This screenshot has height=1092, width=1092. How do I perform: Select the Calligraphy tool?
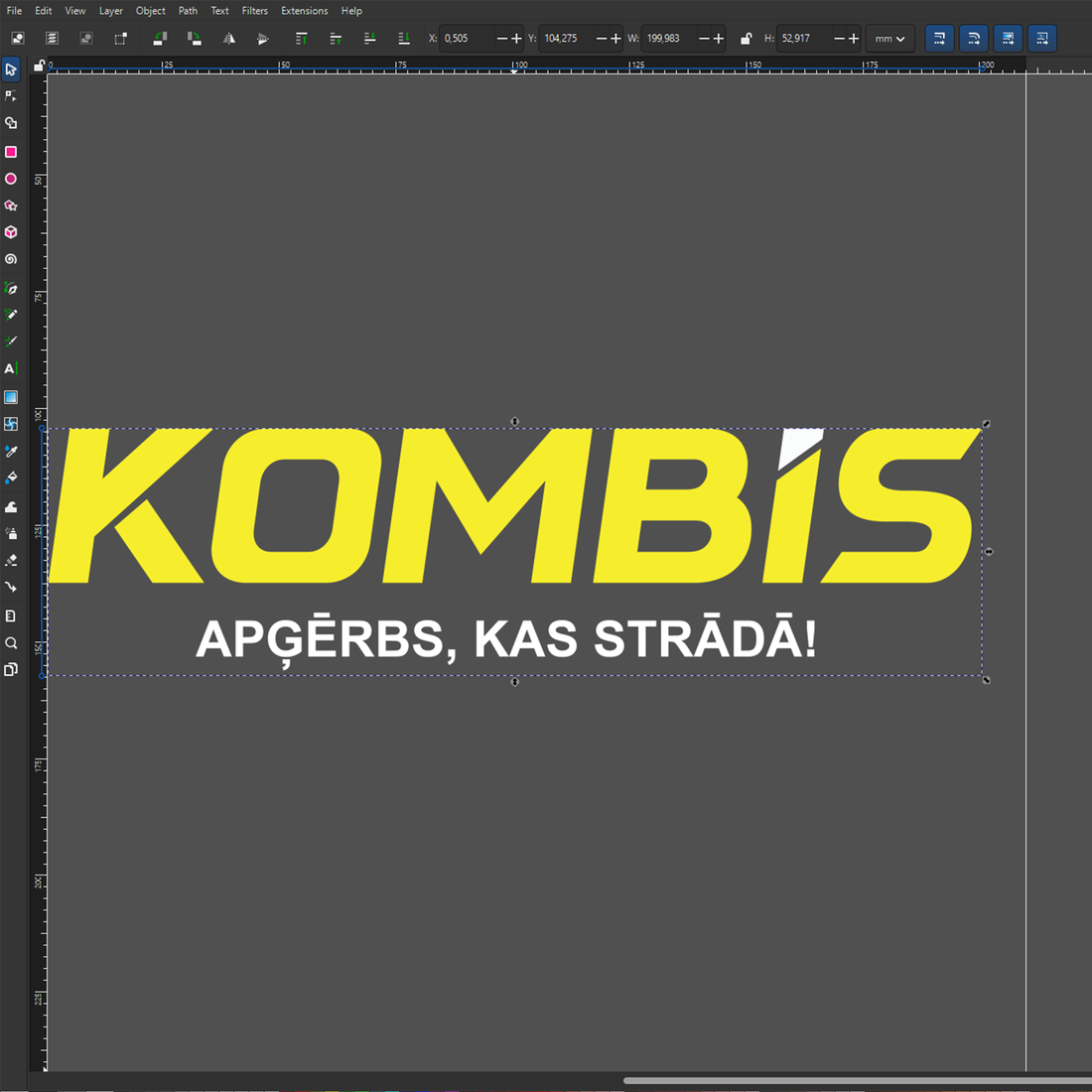pos(11,341)
